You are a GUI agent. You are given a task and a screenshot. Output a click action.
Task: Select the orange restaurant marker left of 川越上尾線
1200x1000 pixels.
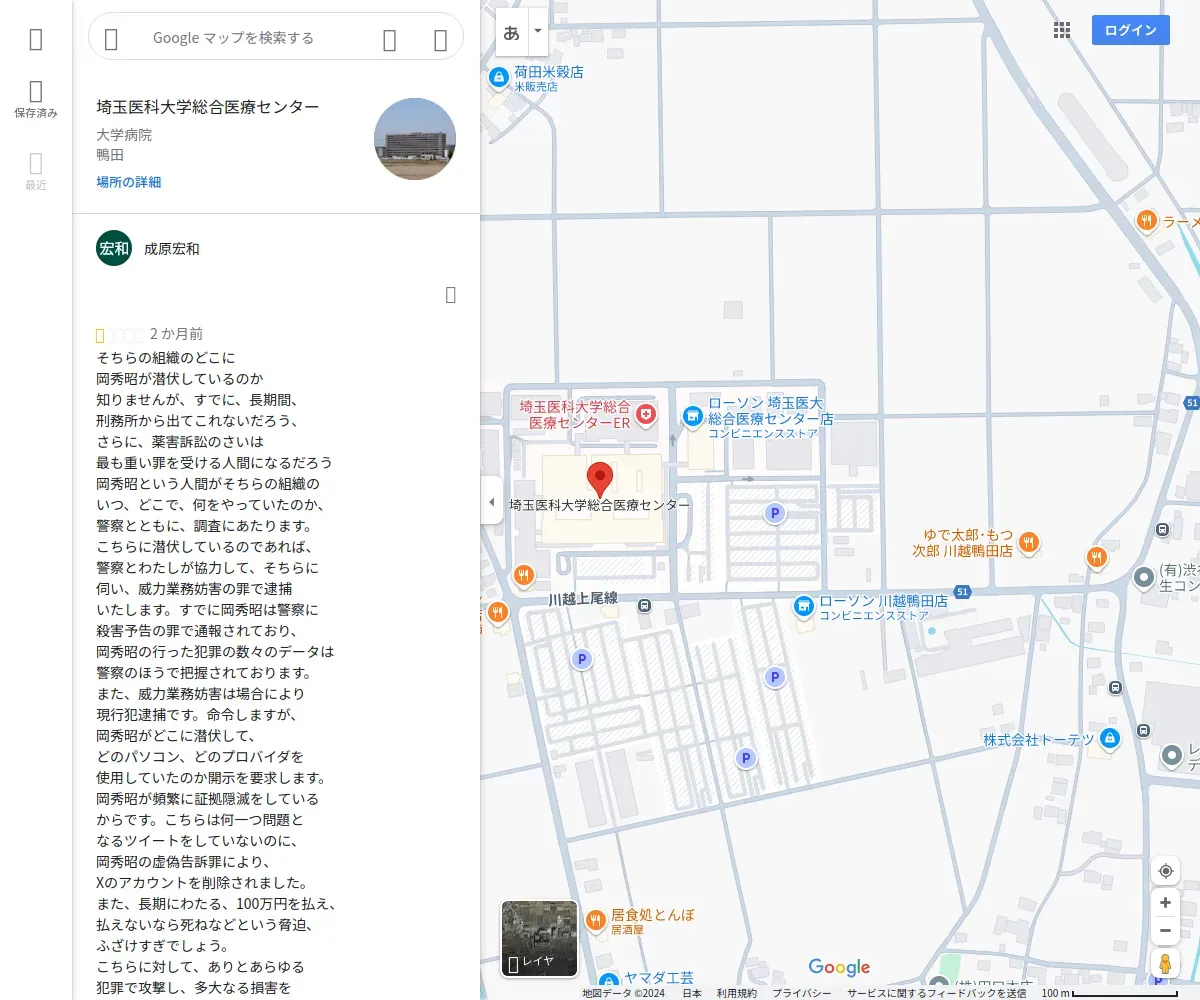click(x=523, y=575)
